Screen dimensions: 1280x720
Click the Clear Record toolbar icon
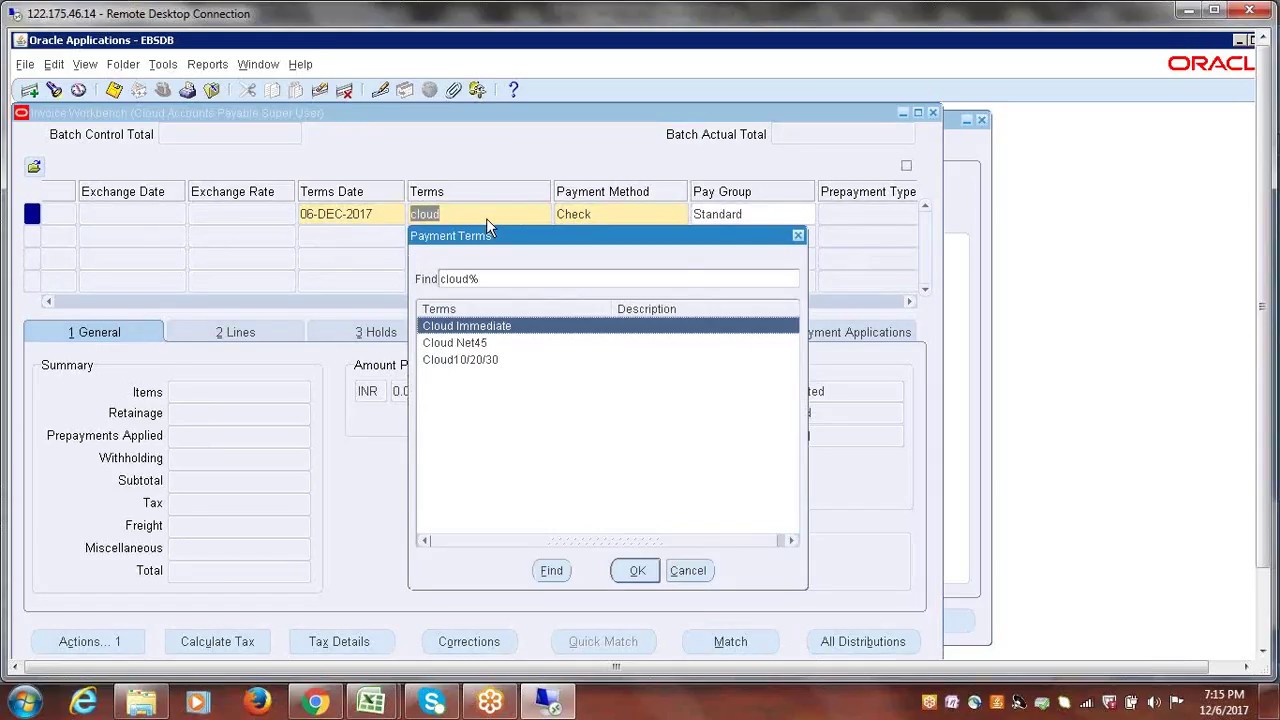click(320, 90)
